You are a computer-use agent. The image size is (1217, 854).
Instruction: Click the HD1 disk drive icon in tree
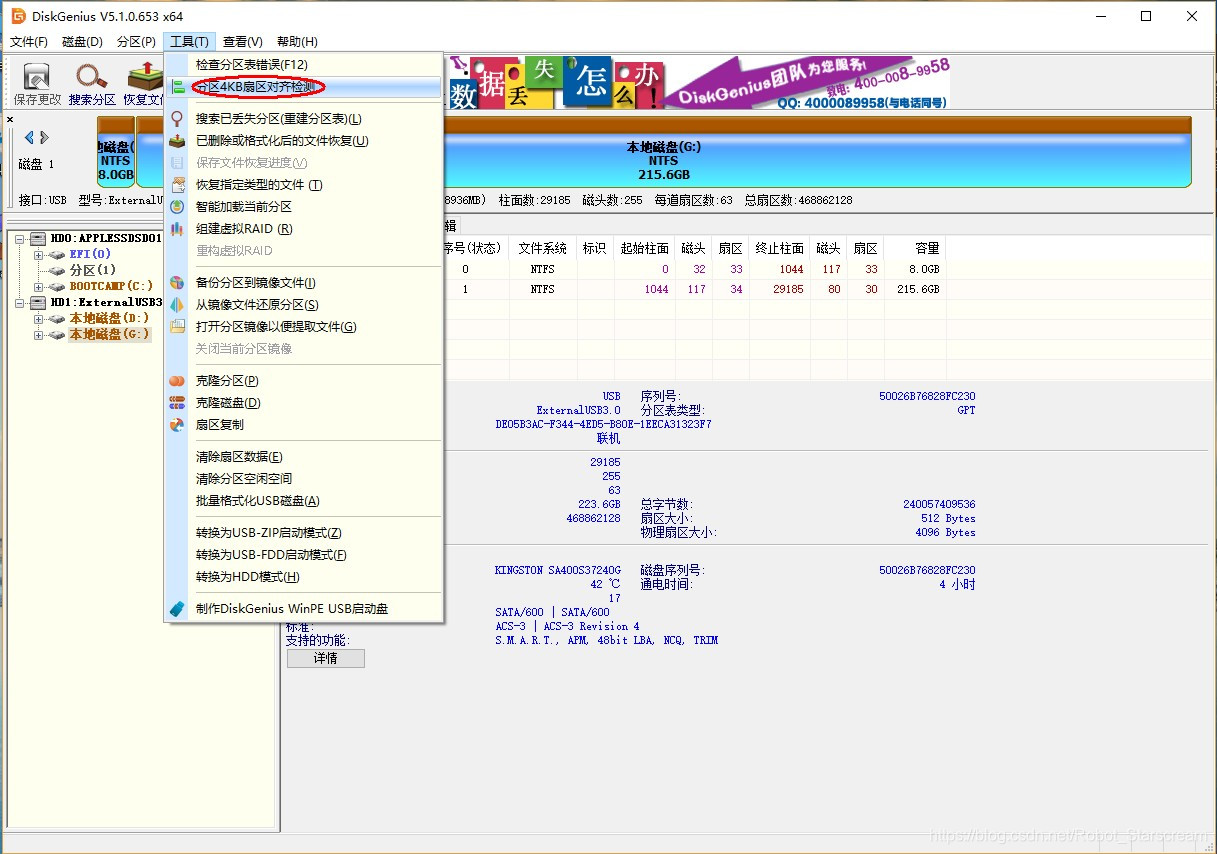(38, 302)
